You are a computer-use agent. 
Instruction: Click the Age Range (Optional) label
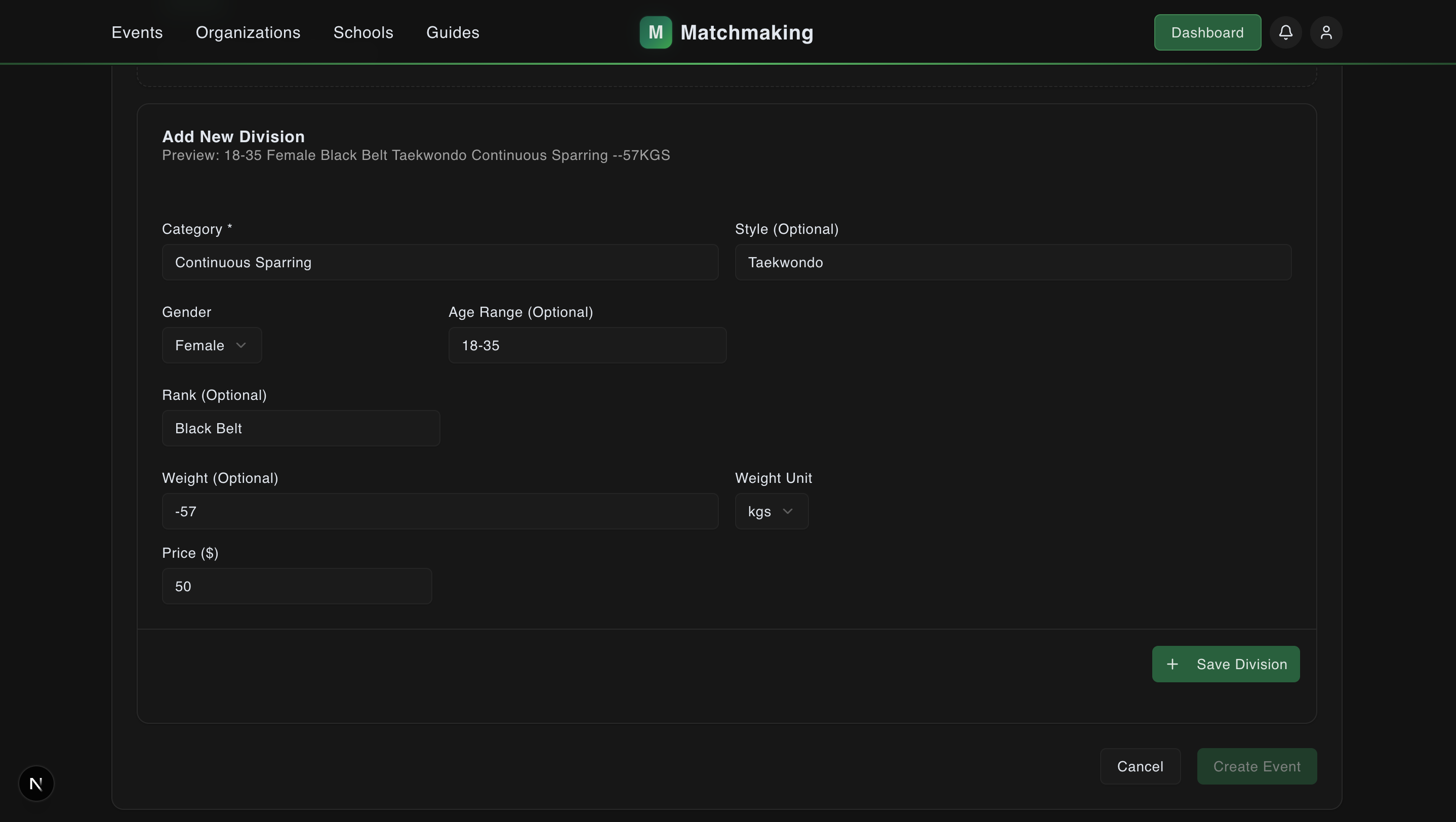pos(520,312)
